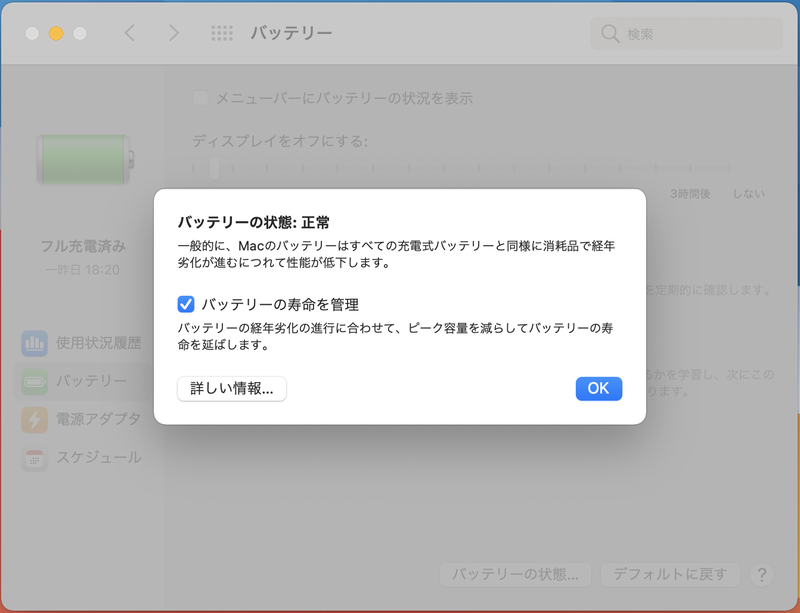This screenshot has width=800, height=613.
Task: Navigate back with the left arrow
Action: pyautogui.click(x=128, y=33)
